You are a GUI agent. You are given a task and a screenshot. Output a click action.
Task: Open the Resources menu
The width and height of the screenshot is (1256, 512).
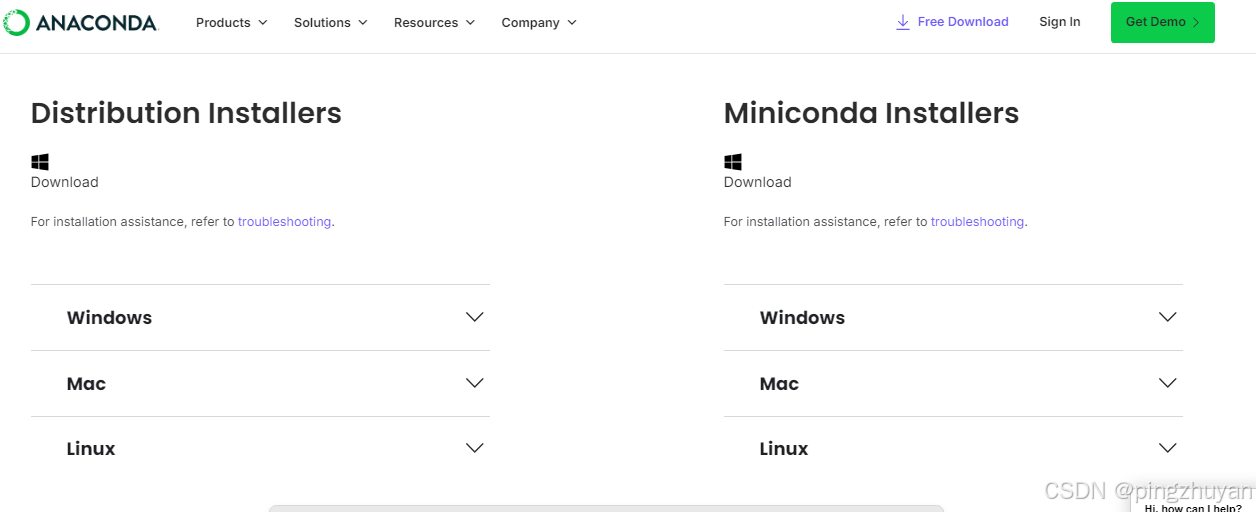pos(435,22)
